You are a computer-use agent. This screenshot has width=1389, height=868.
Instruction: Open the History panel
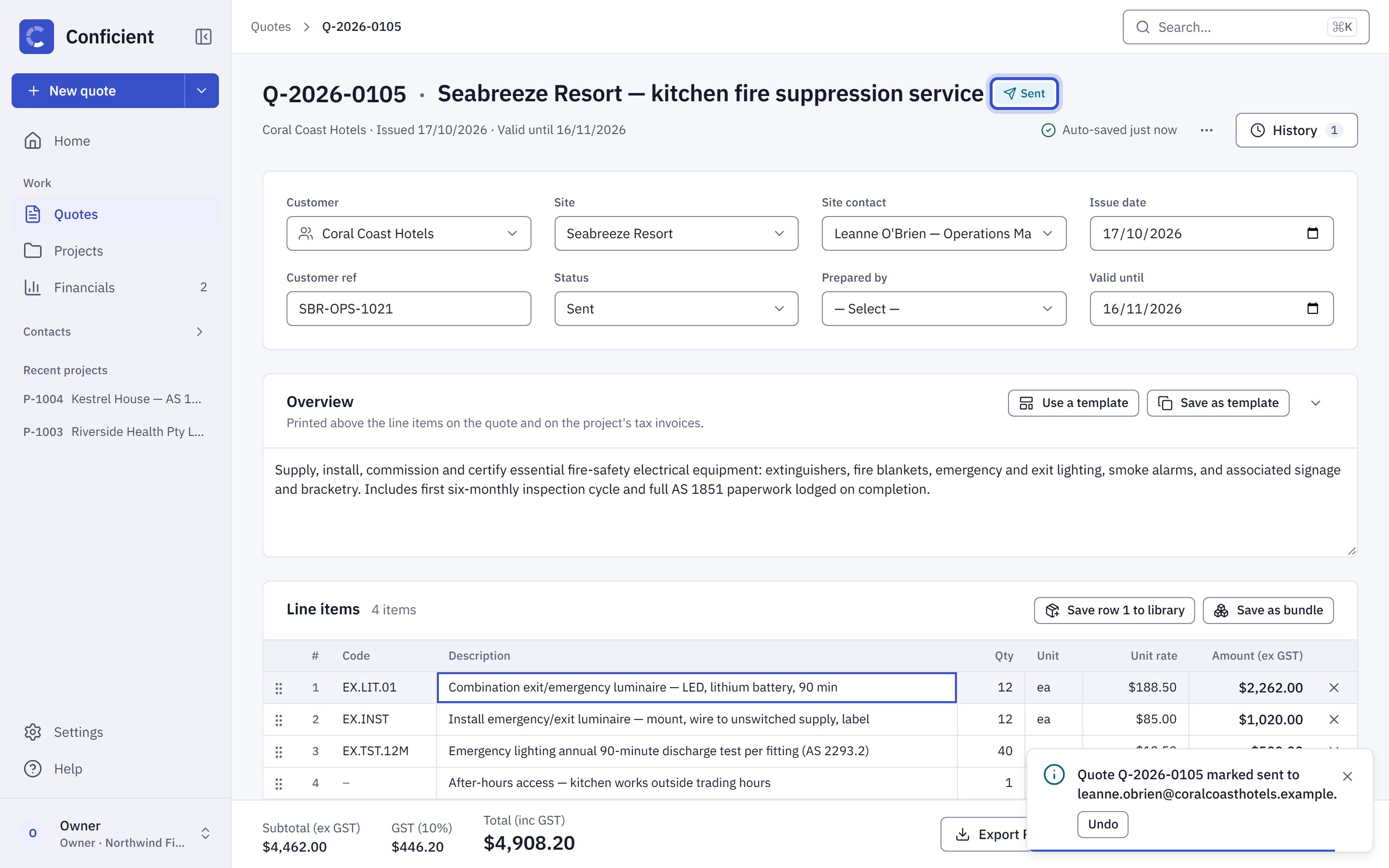(x=1296, y=130)
